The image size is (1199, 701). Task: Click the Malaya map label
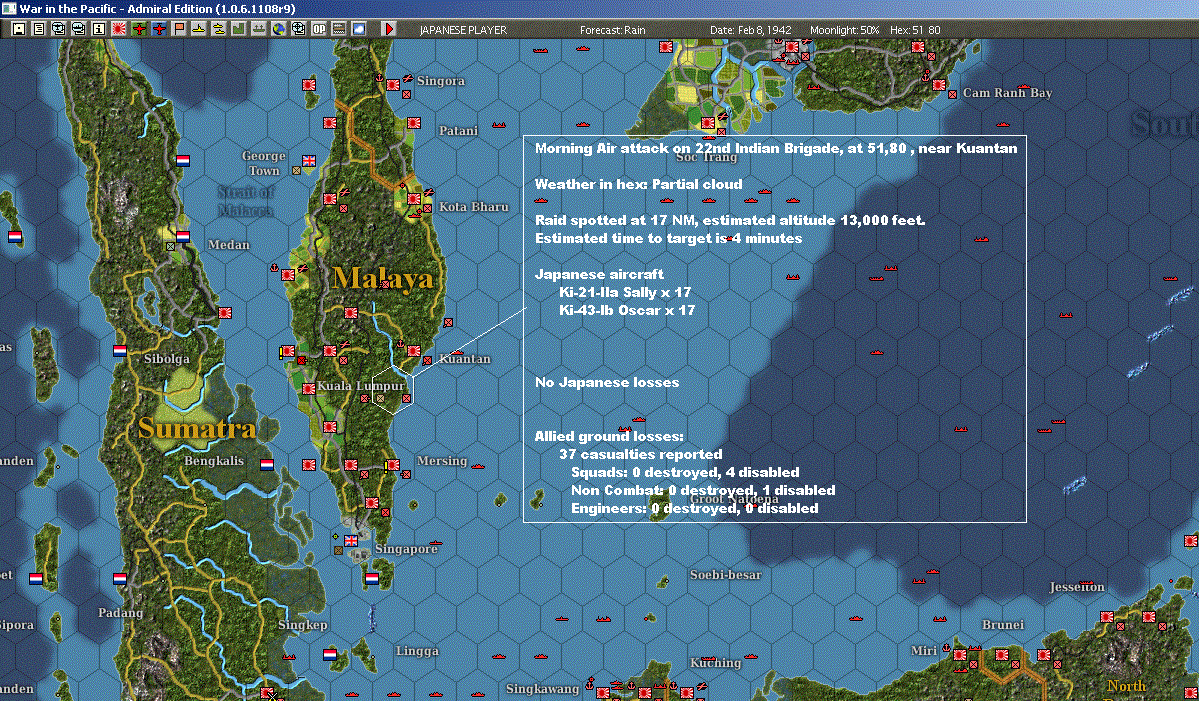point(382,278)
